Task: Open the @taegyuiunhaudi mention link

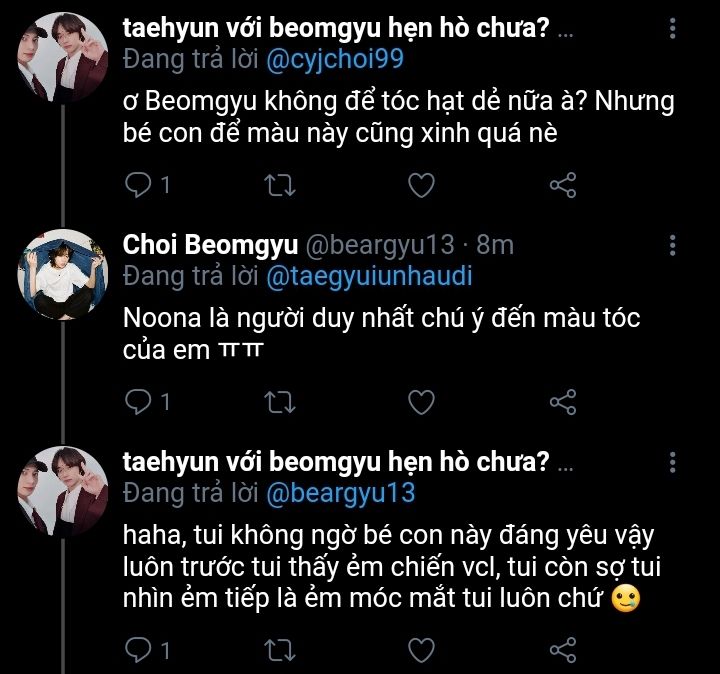Action: pos(368,275)
